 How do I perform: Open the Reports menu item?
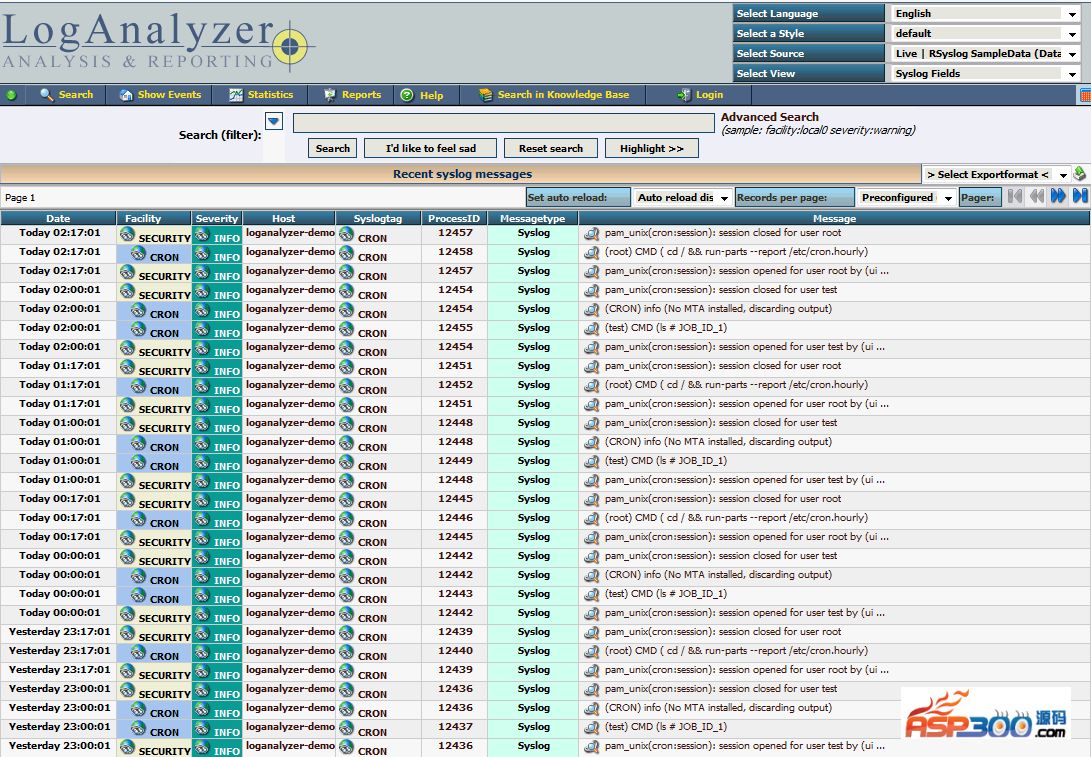351,95
